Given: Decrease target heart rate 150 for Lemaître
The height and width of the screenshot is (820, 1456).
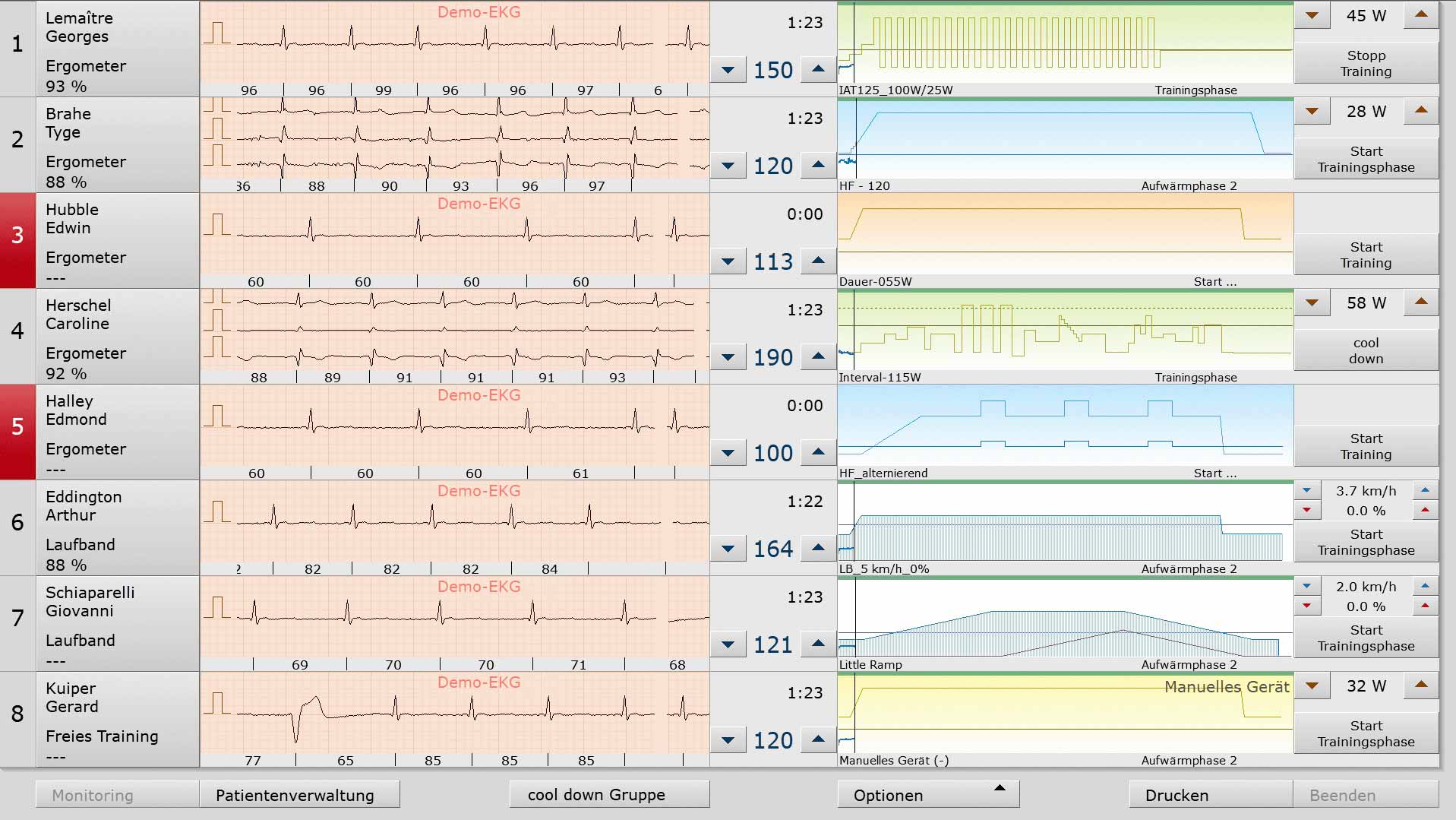Looking at the screenshot, I should click(728, 70).
